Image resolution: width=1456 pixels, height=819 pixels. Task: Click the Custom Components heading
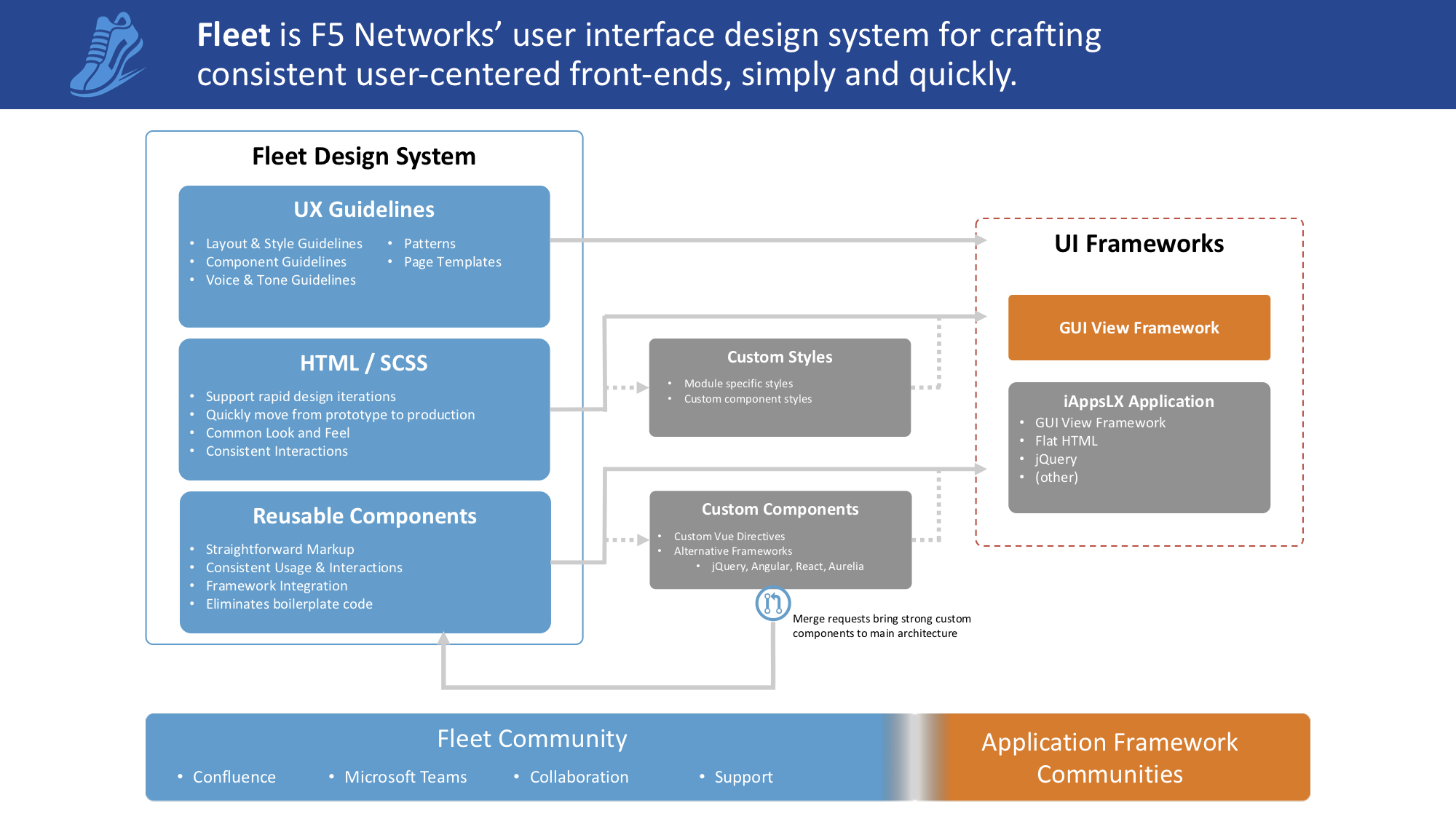780,509
